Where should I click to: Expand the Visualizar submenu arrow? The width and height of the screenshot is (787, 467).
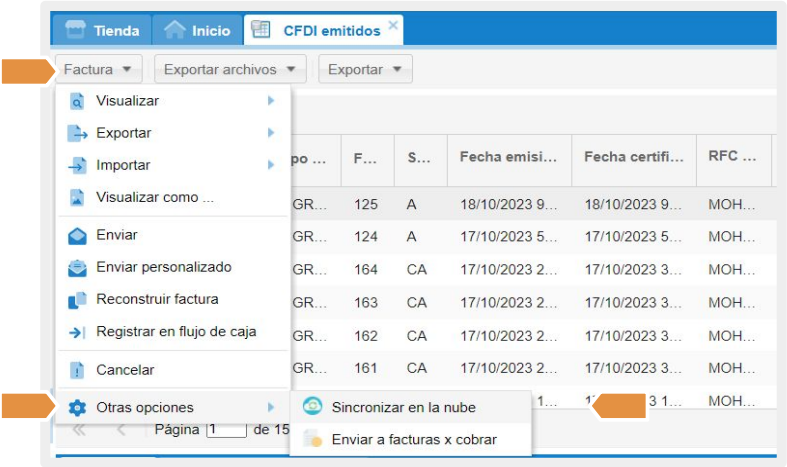271,101
